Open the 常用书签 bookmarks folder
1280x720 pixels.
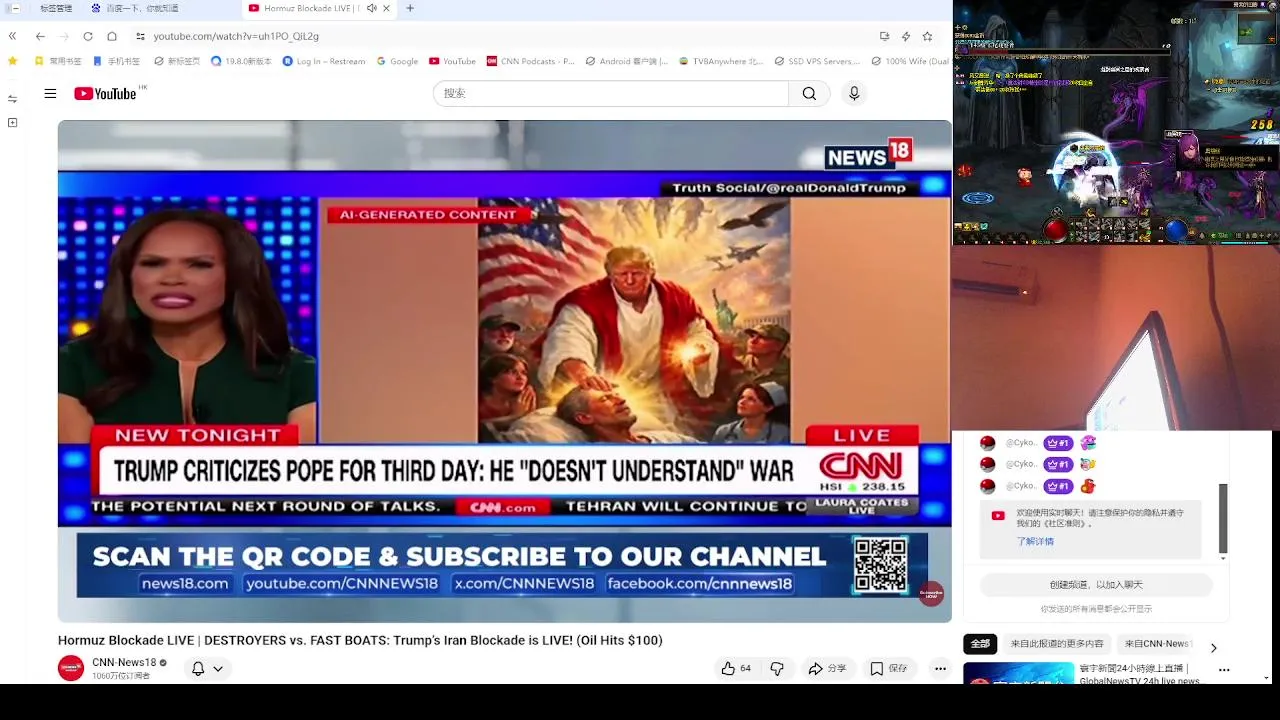(x=58, y=61)
